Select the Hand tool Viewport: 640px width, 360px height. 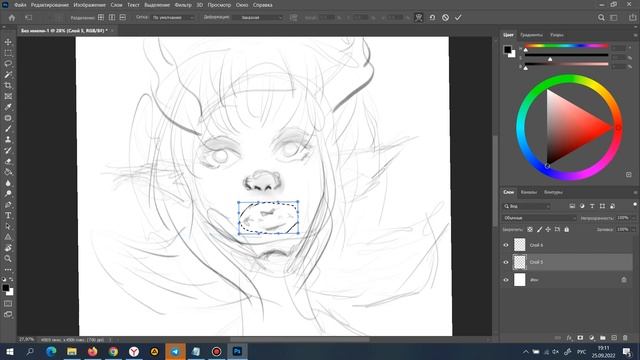click(8, 248)
